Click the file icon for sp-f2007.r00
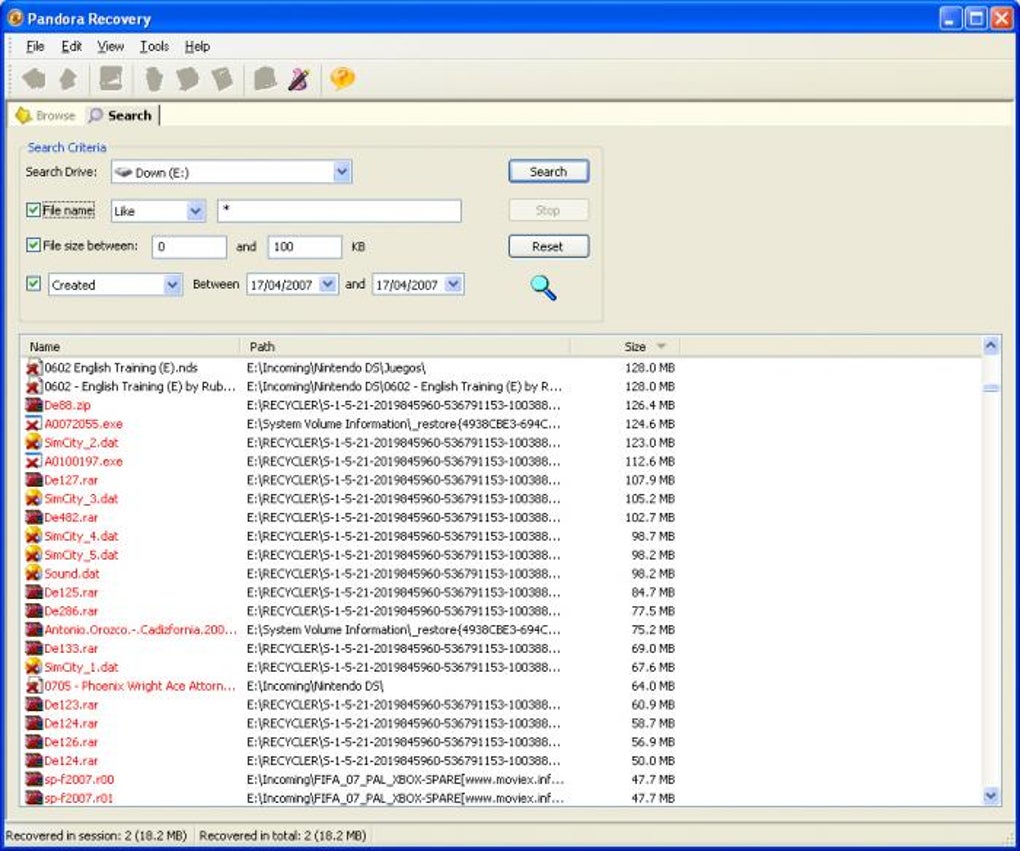 pos(34,779)
